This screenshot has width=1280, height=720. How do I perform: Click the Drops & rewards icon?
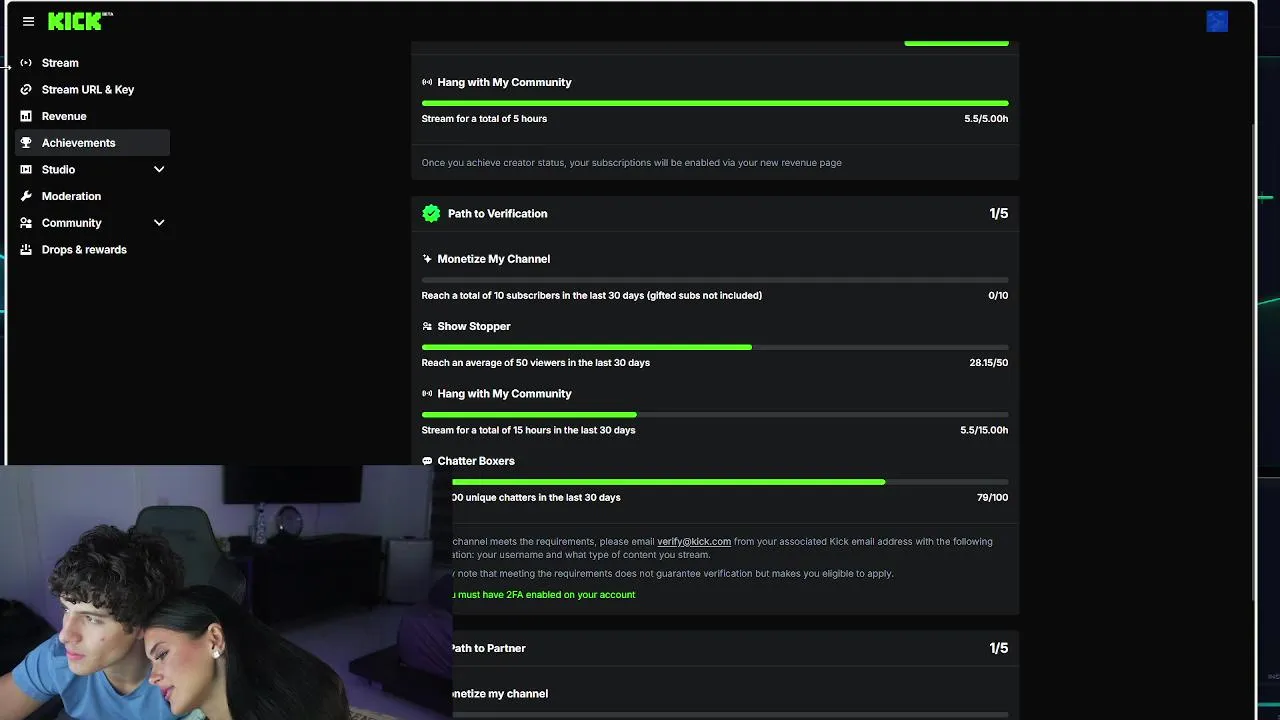26,250
